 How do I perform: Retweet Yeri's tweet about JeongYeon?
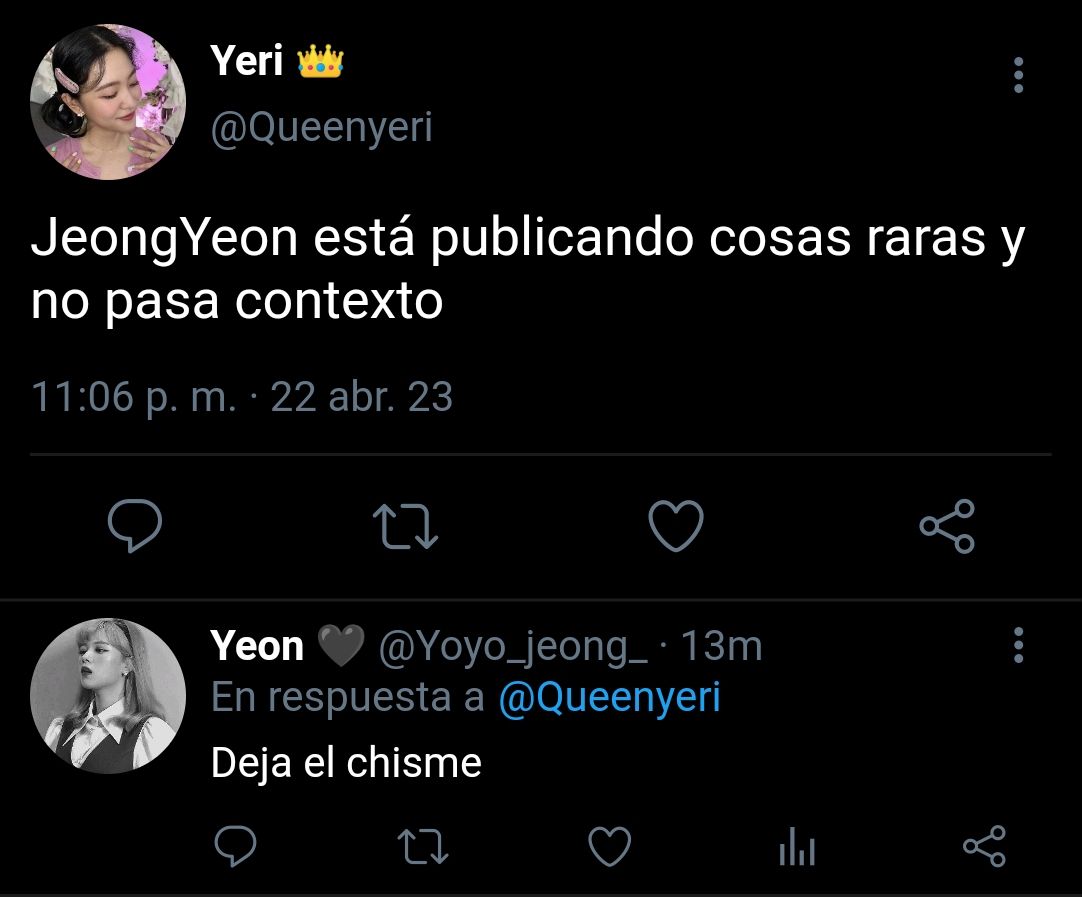405,526
